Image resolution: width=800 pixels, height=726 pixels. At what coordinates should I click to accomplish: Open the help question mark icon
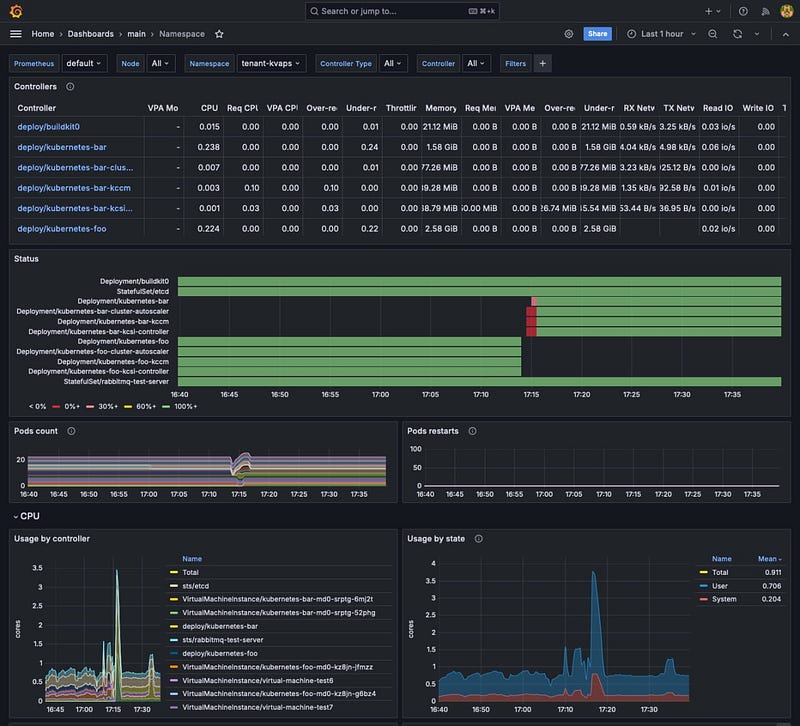[743, 11]
